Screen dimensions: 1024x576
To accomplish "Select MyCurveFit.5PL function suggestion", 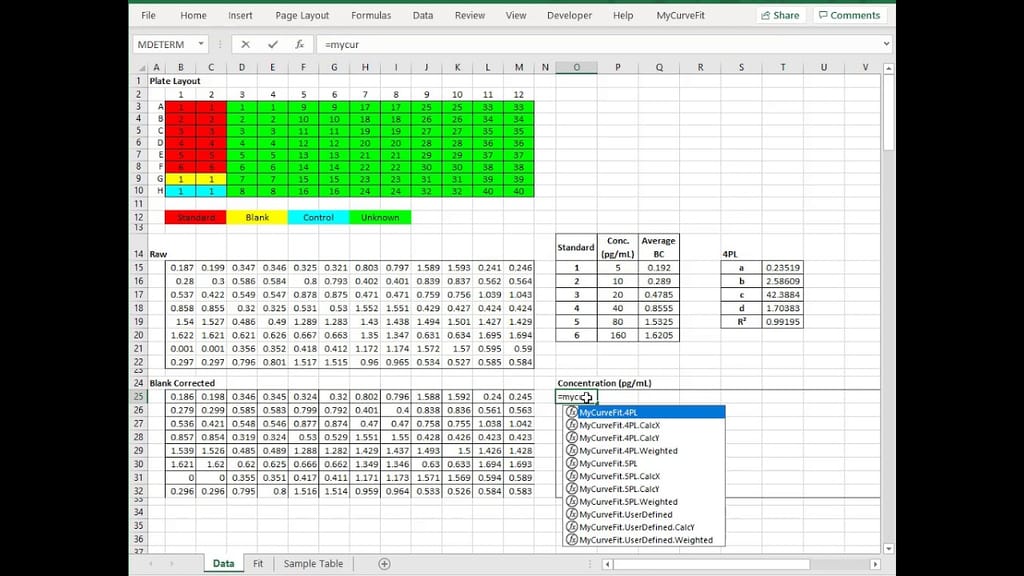I will click(645, 463).
